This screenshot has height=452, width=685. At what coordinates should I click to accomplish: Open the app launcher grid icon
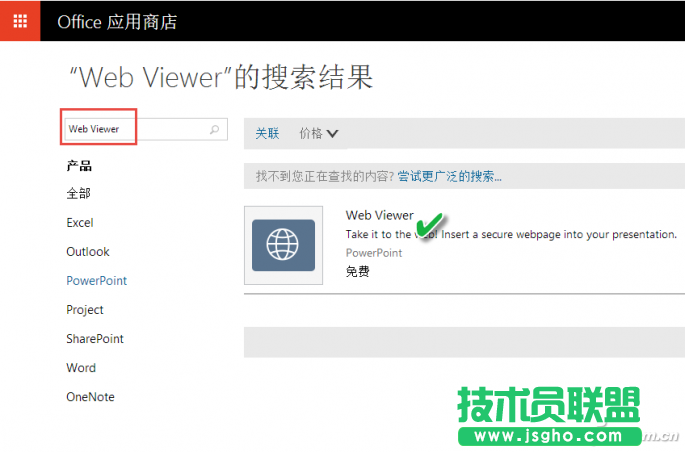pyautogui.click(x=20, y=21)
